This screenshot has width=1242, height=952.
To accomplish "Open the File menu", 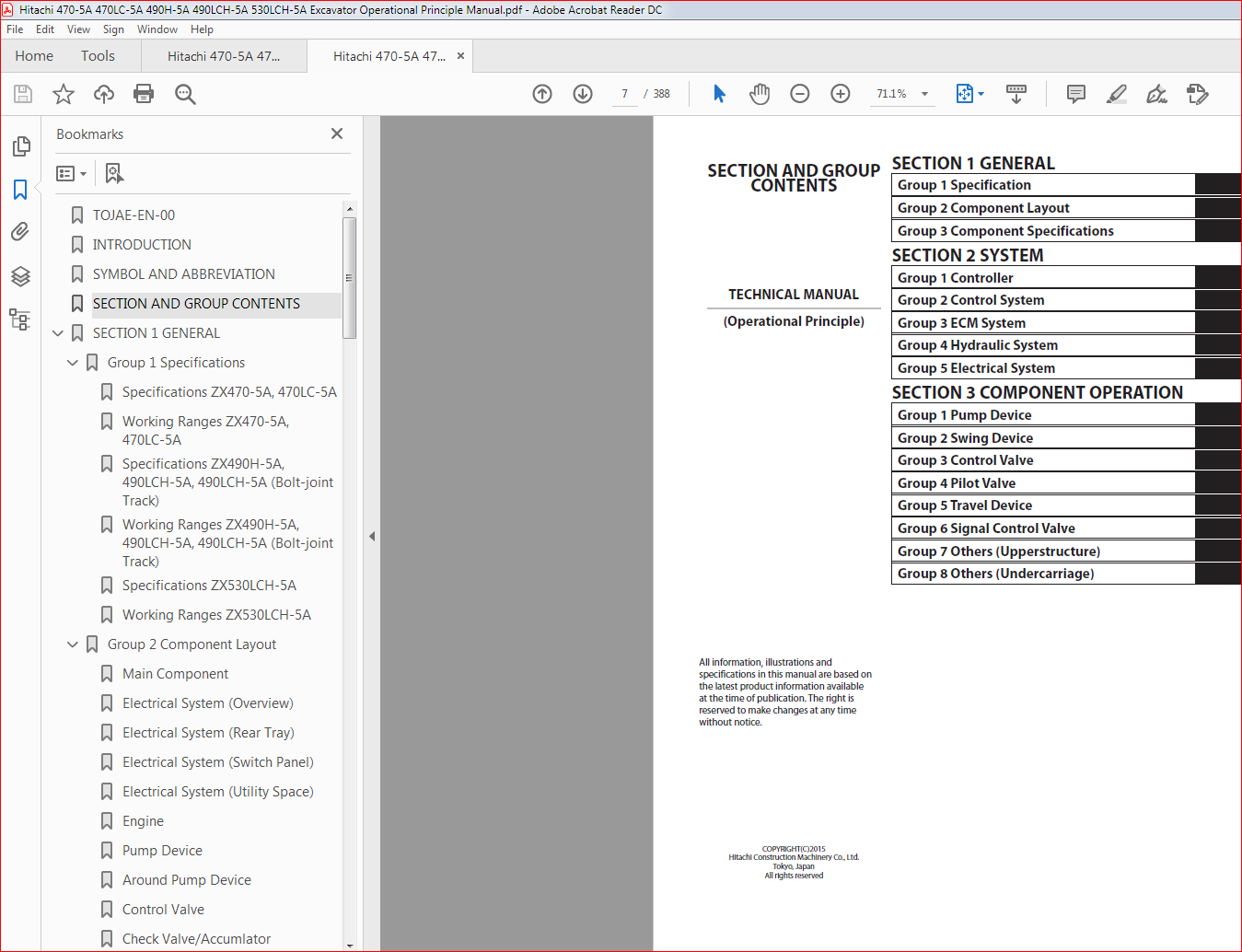I will tap(15, 29).
